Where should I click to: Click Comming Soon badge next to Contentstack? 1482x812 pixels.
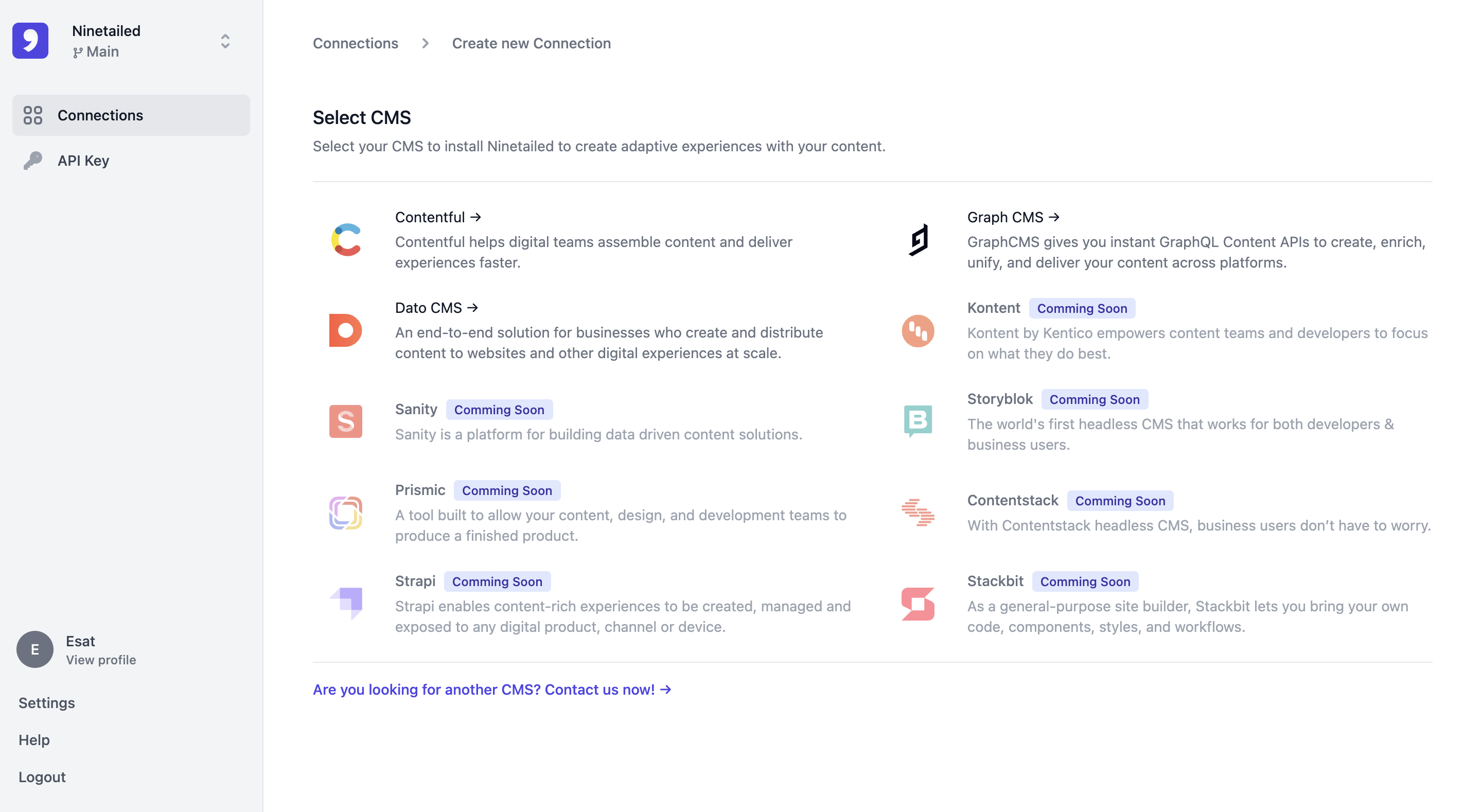click(1121, 501)
